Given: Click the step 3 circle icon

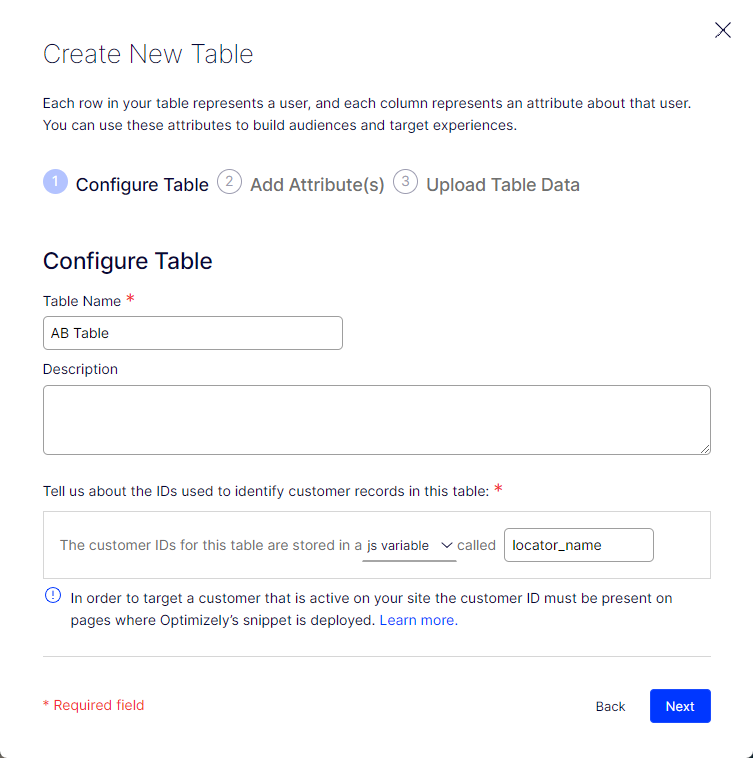Looking at the screenshot, I should (405, 182).
